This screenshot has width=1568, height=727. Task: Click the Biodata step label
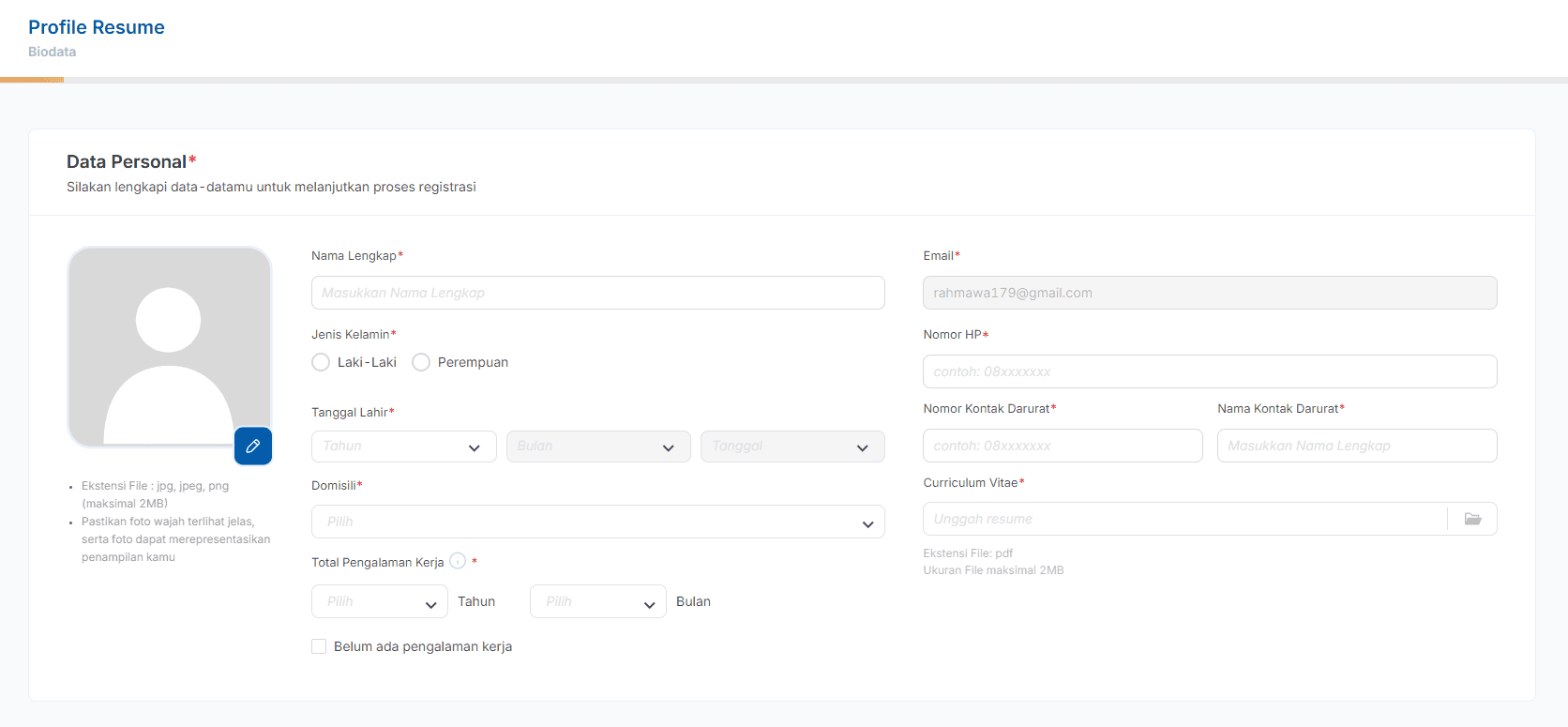click(x=53, y=52)
